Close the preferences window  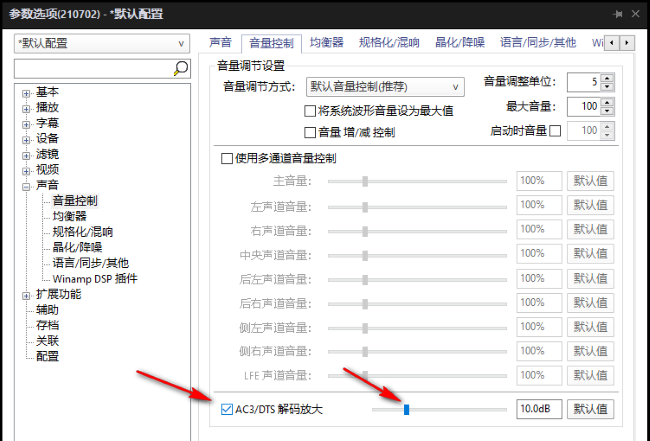coord(633,14)
